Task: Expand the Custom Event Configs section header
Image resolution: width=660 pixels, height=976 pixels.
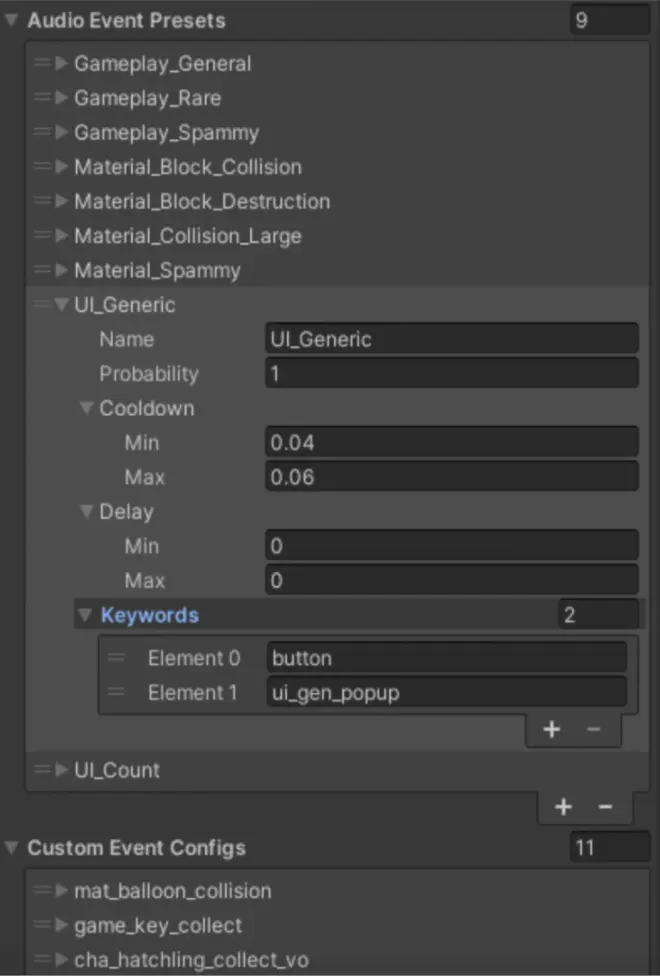Action: coord(11,849)
